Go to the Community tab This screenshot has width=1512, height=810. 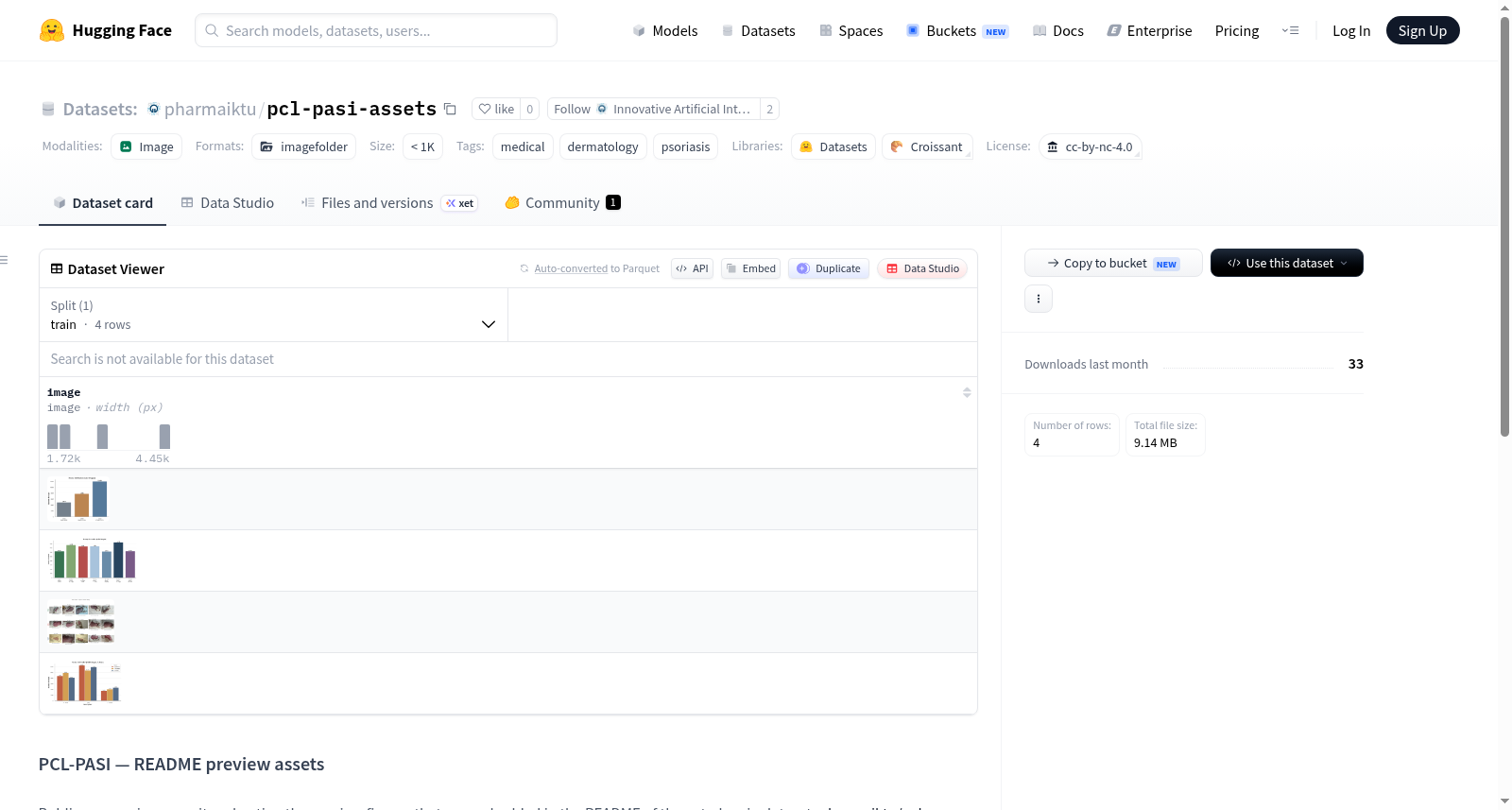[562, 203]
